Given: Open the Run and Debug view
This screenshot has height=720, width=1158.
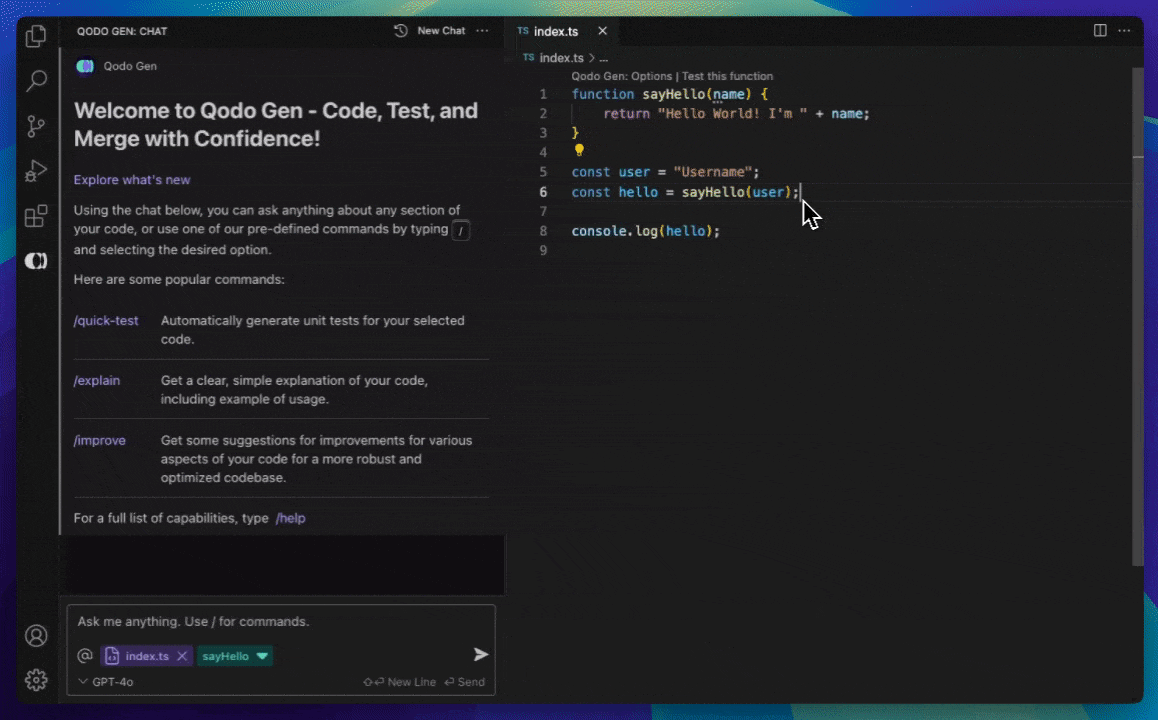Looking at the screenshot, I should pyautogui.click(x=35, y=171).
